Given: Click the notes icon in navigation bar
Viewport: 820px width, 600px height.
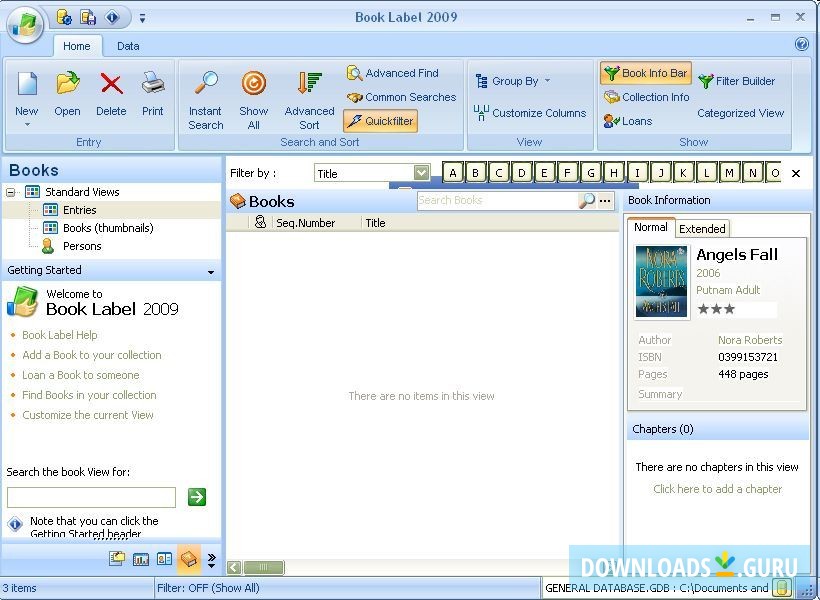Looking at the screenshot, I should tap(117, 559).
